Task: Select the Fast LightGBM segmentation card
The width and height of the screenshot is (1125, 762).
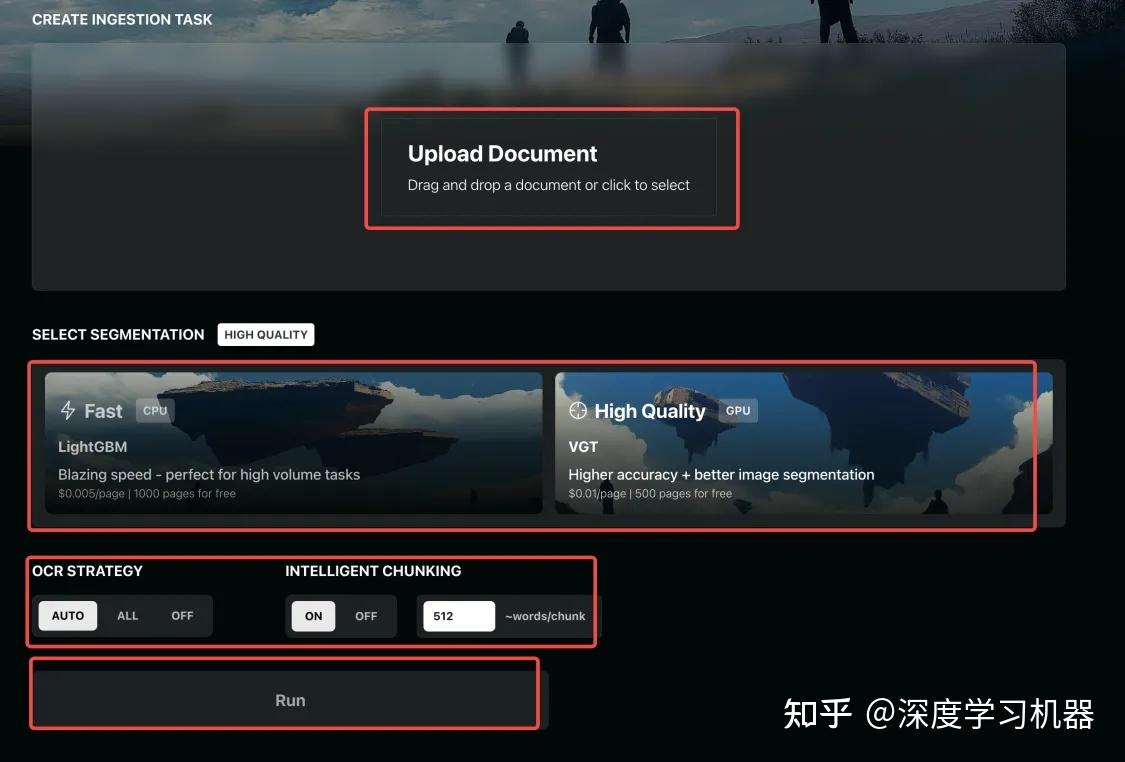Action: point(291,445)
